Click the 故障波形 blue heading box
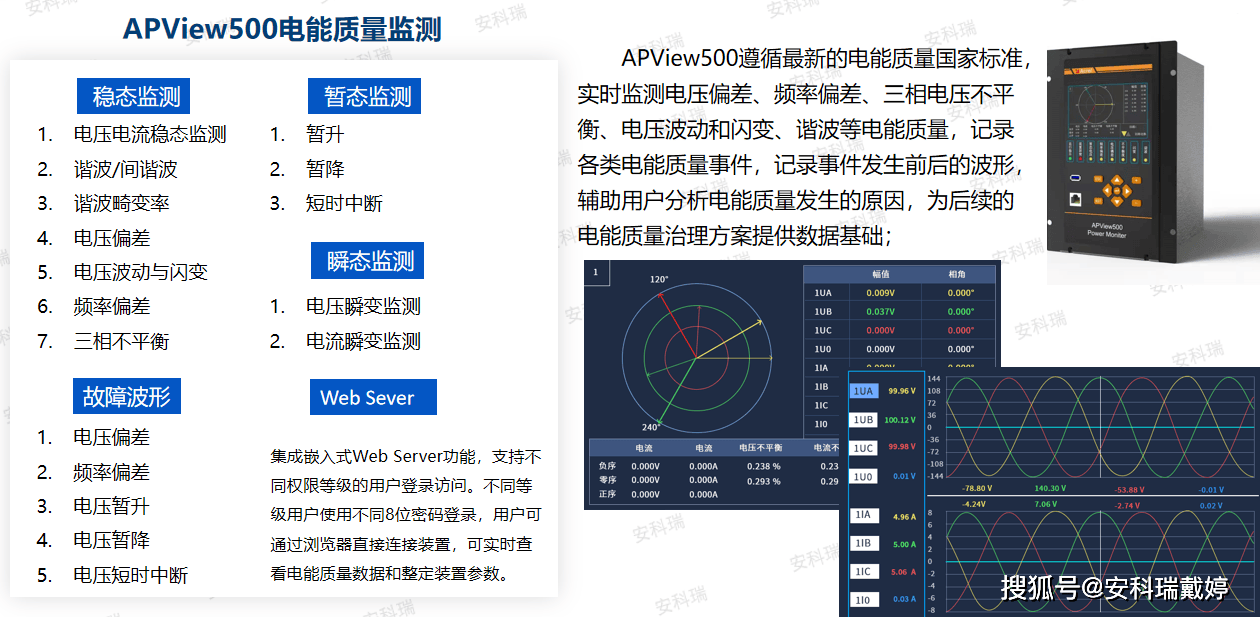The image size is (1260, 617). 127,396
